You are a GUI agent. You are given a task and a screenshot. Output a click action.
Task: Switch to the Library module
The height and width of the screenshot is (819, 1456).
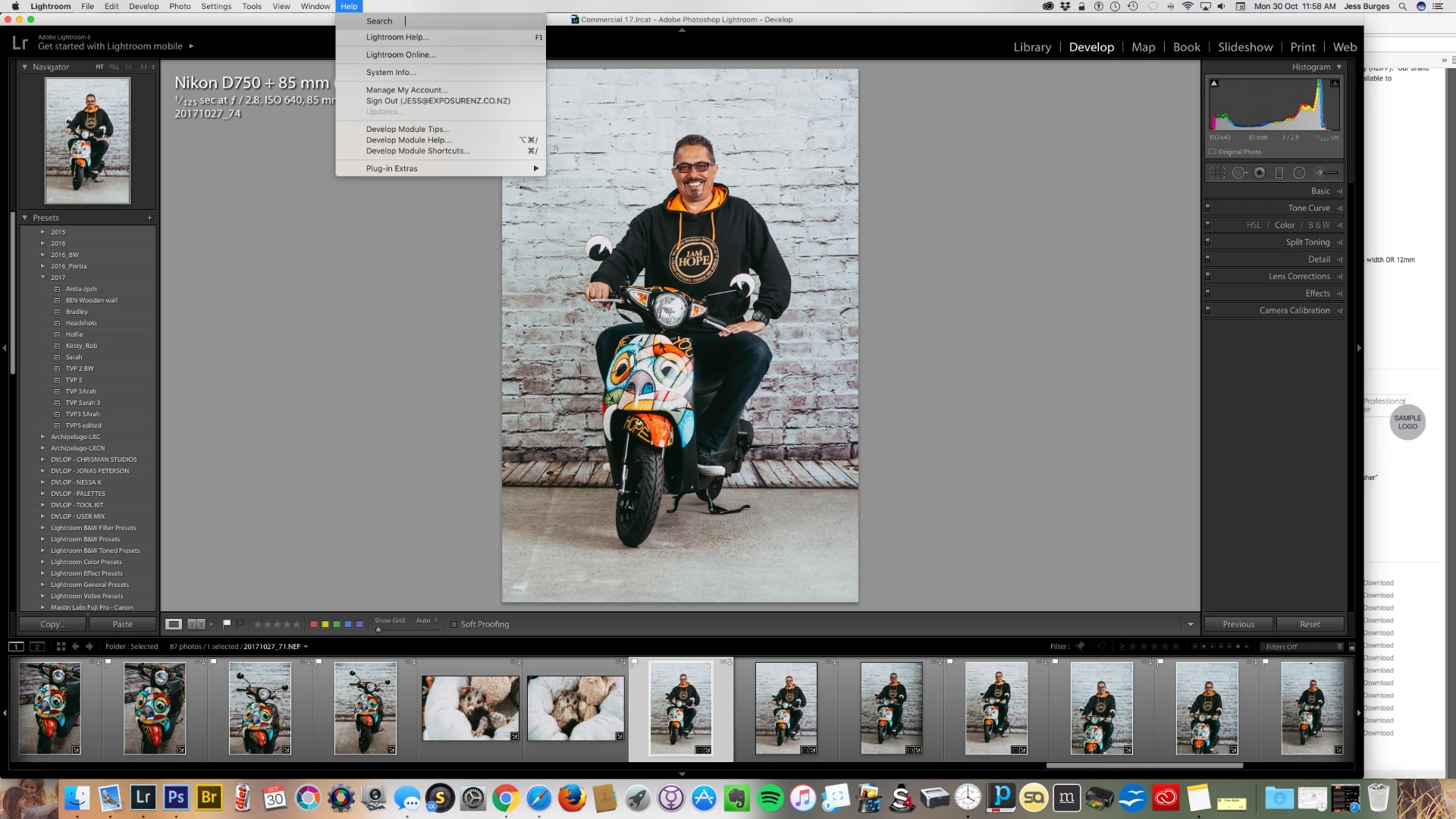(x=1032, y=47)
